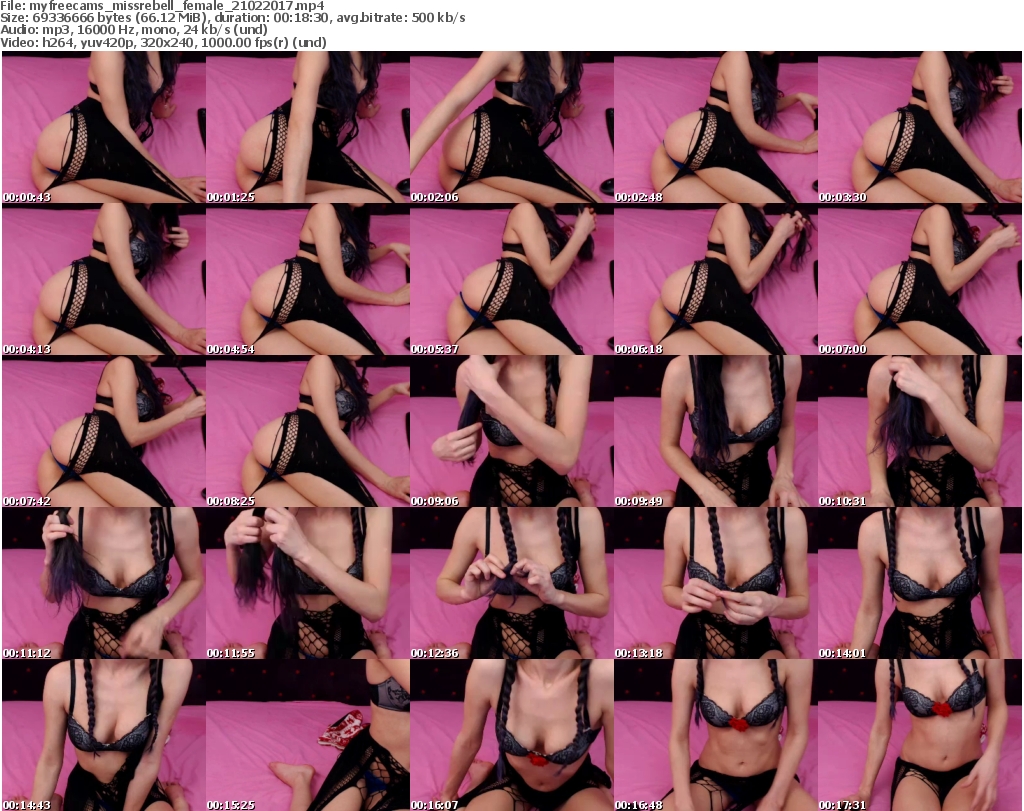Open the thumbnail stamped 00:09:49
This screenshot has width=1024, height=811.
coord(716,432)
